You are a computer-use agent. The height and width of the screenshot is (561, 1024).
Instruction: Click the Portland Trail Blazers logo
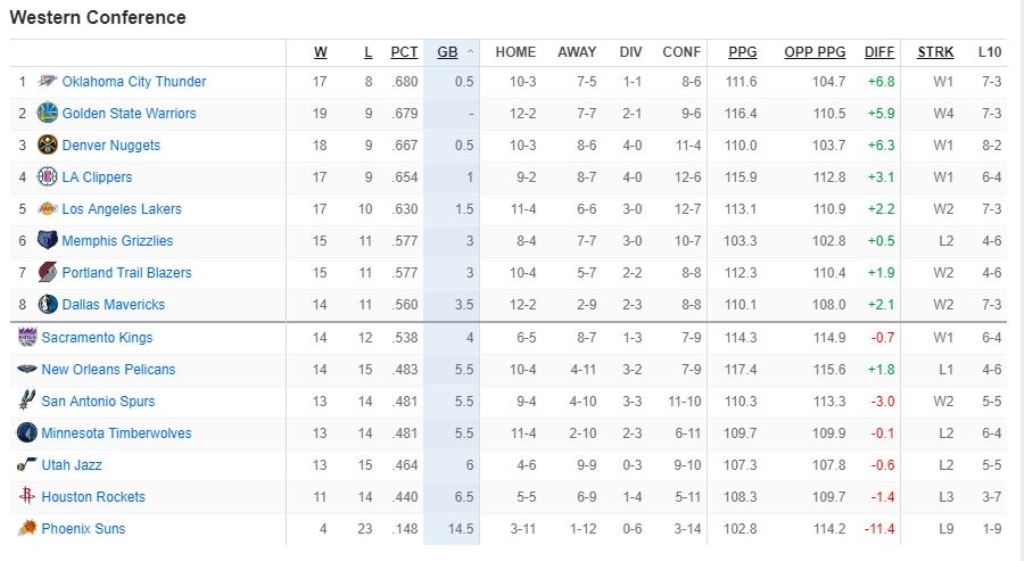pos(47,273)
